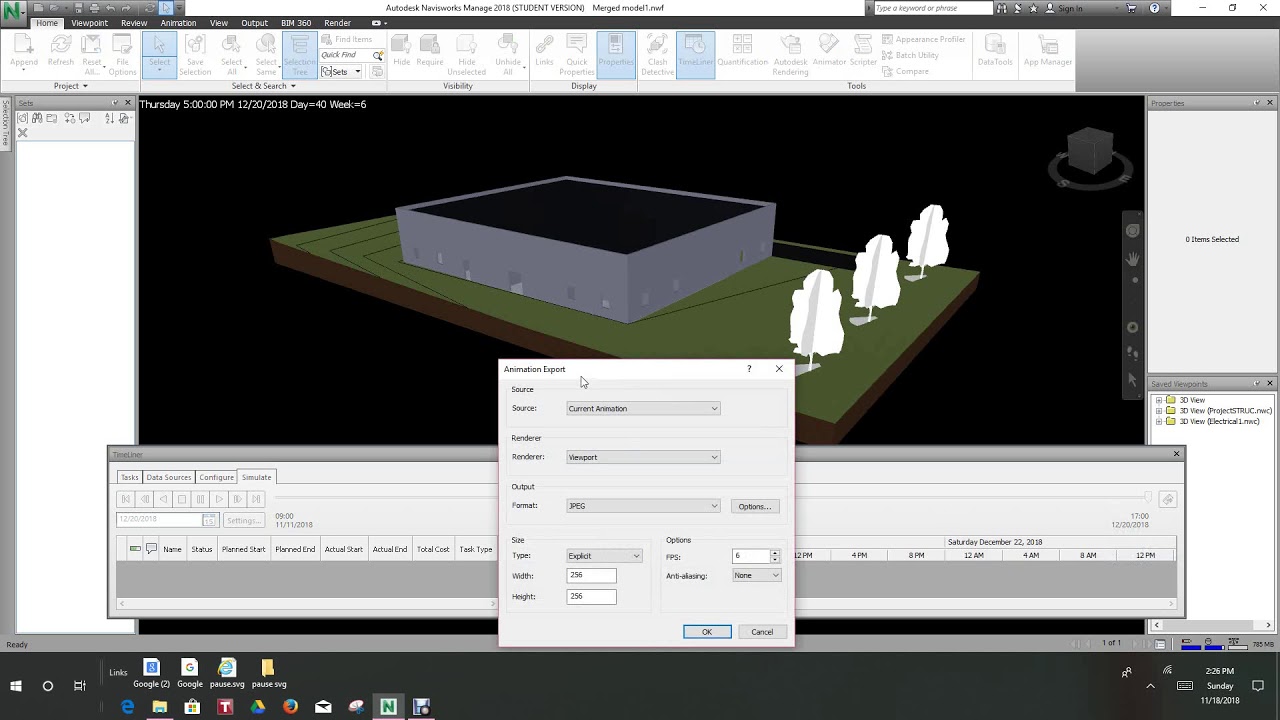Open the Renderer dropdown in Animation Export

click(643, 457)
